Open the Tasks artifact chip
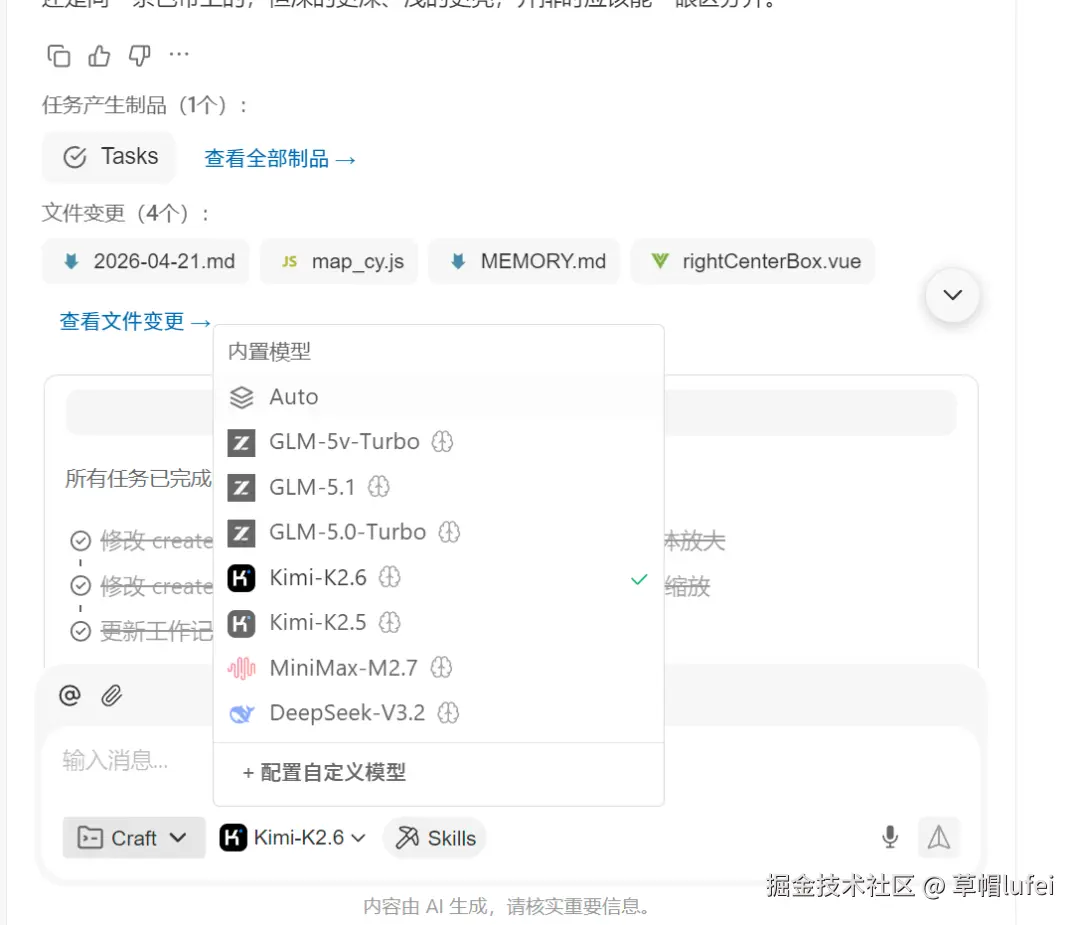This screenshot has width=1080, height=925. coord(109,157)
